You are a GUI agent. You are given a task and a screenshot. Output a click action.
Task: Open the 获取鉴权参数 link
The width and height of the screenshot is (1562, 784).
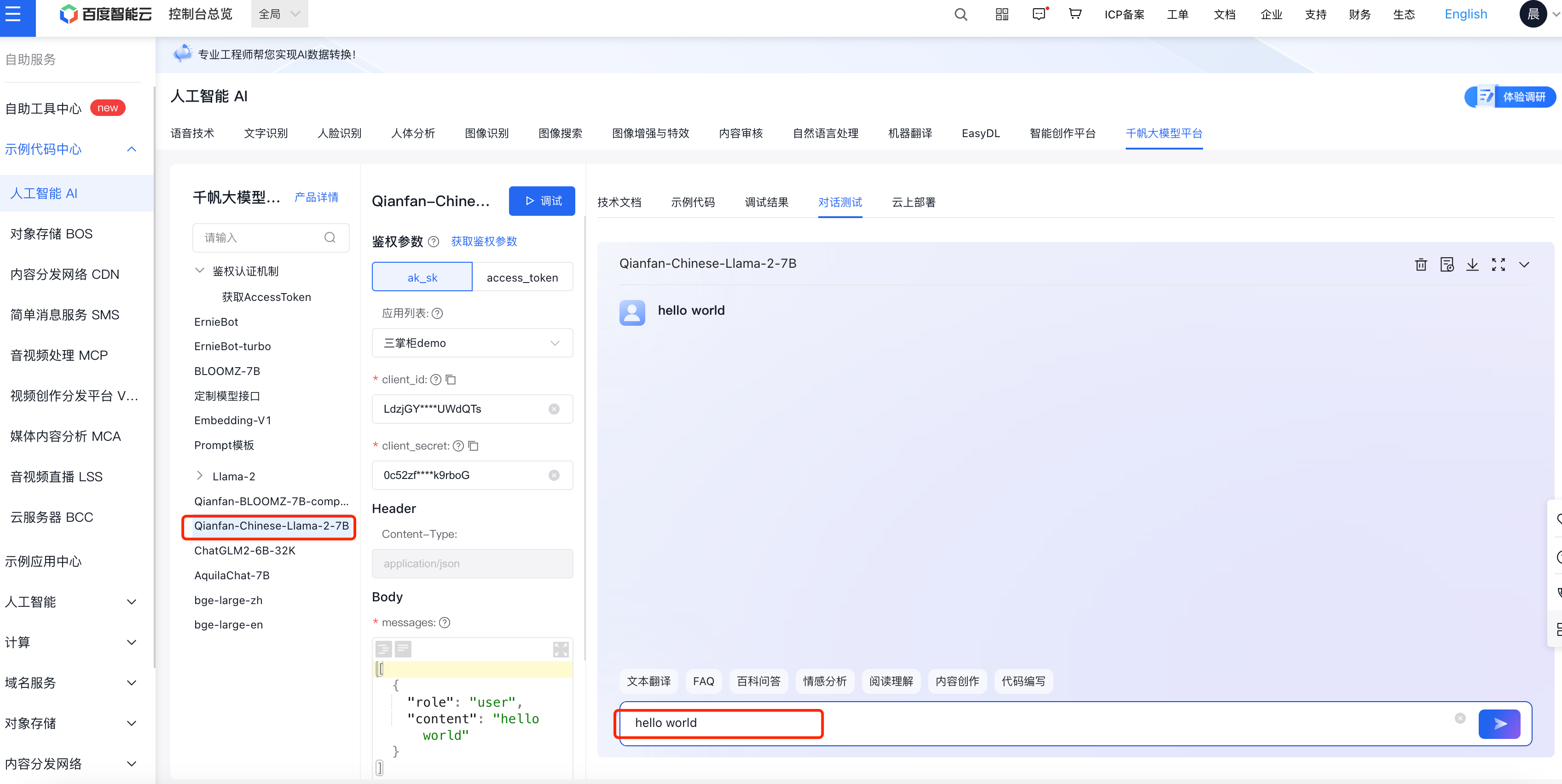(x=484, y=242)
